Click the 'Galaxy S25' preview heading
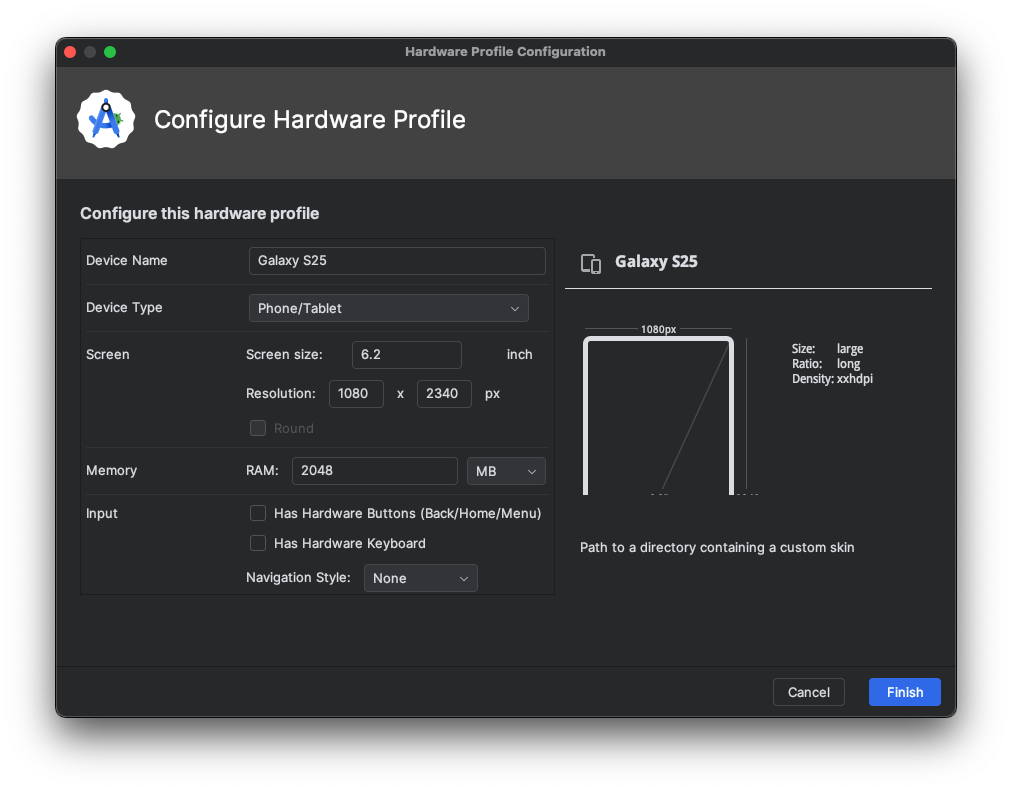 coord(656,261)
